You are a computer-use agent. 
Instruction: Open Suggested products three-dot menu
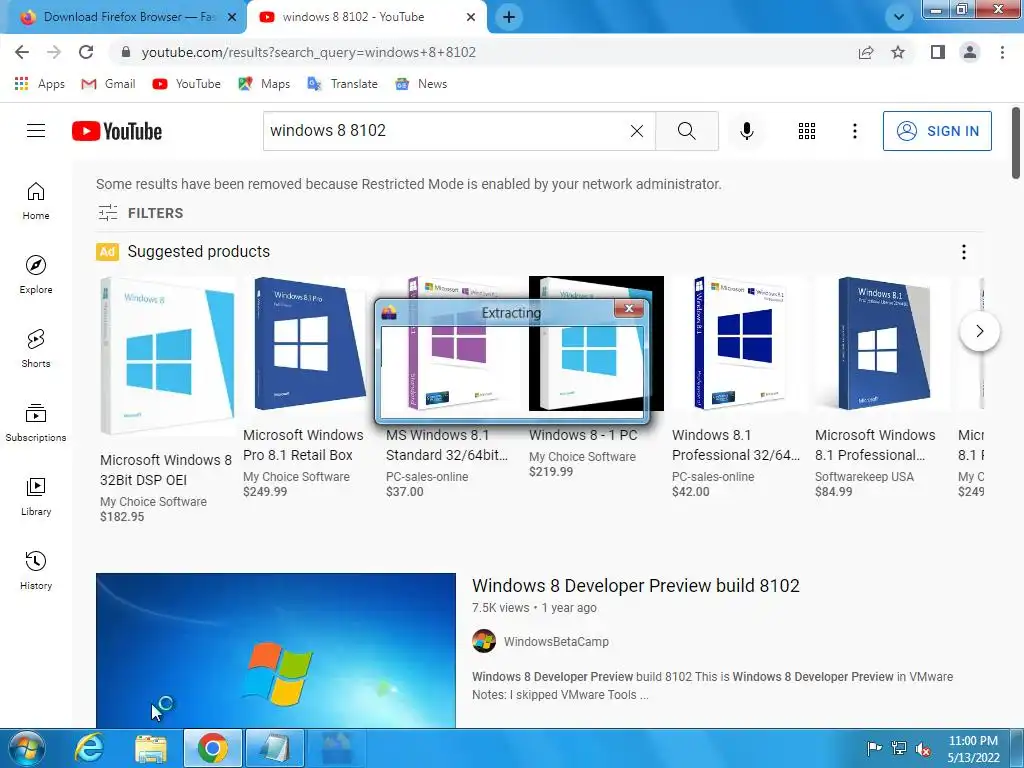(x=963, y=252)
